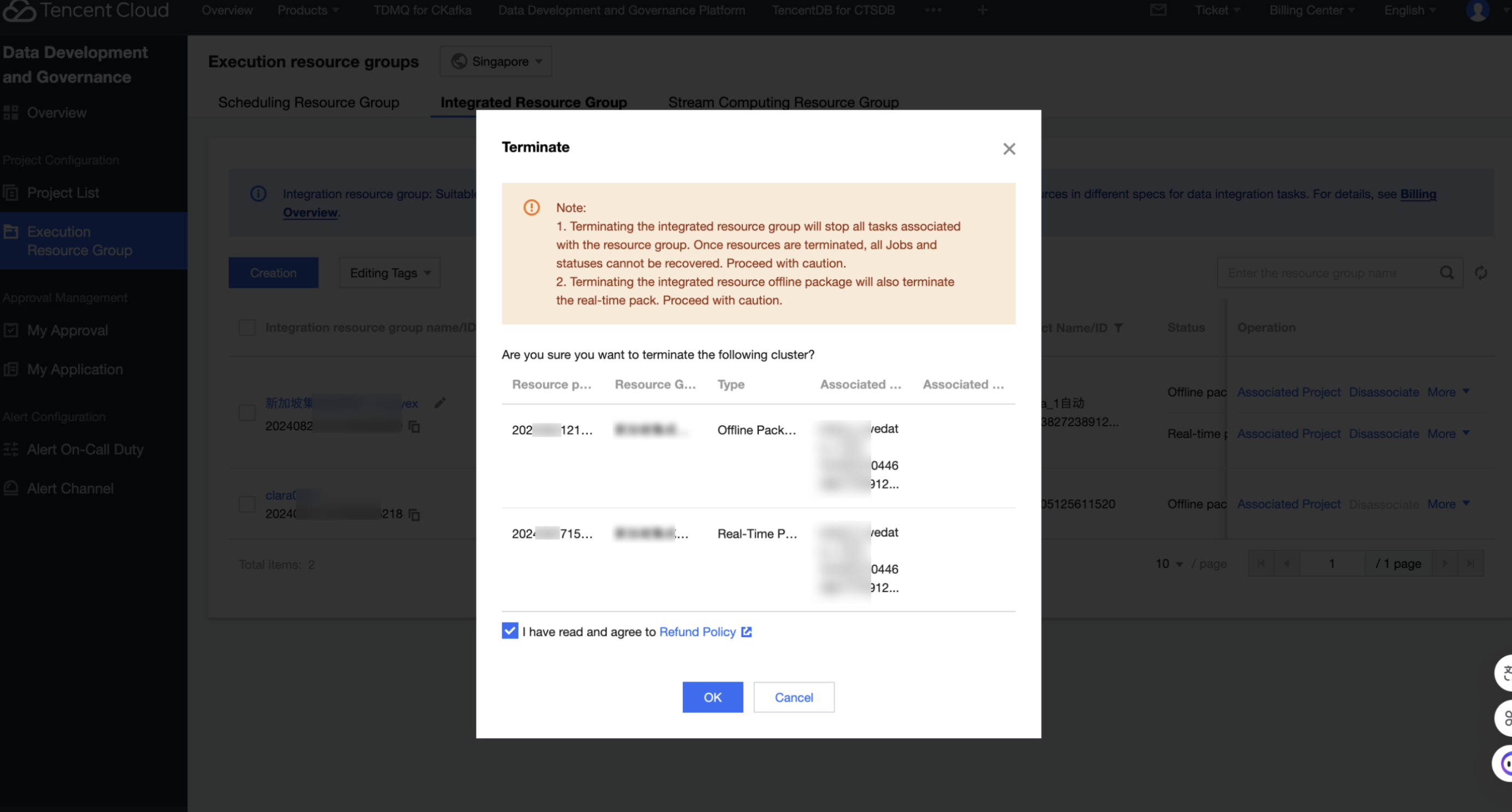This screenshot has height=812, width=1512.
Task: Tick the select-all checkbox in table header
Action: click(247, 327)
